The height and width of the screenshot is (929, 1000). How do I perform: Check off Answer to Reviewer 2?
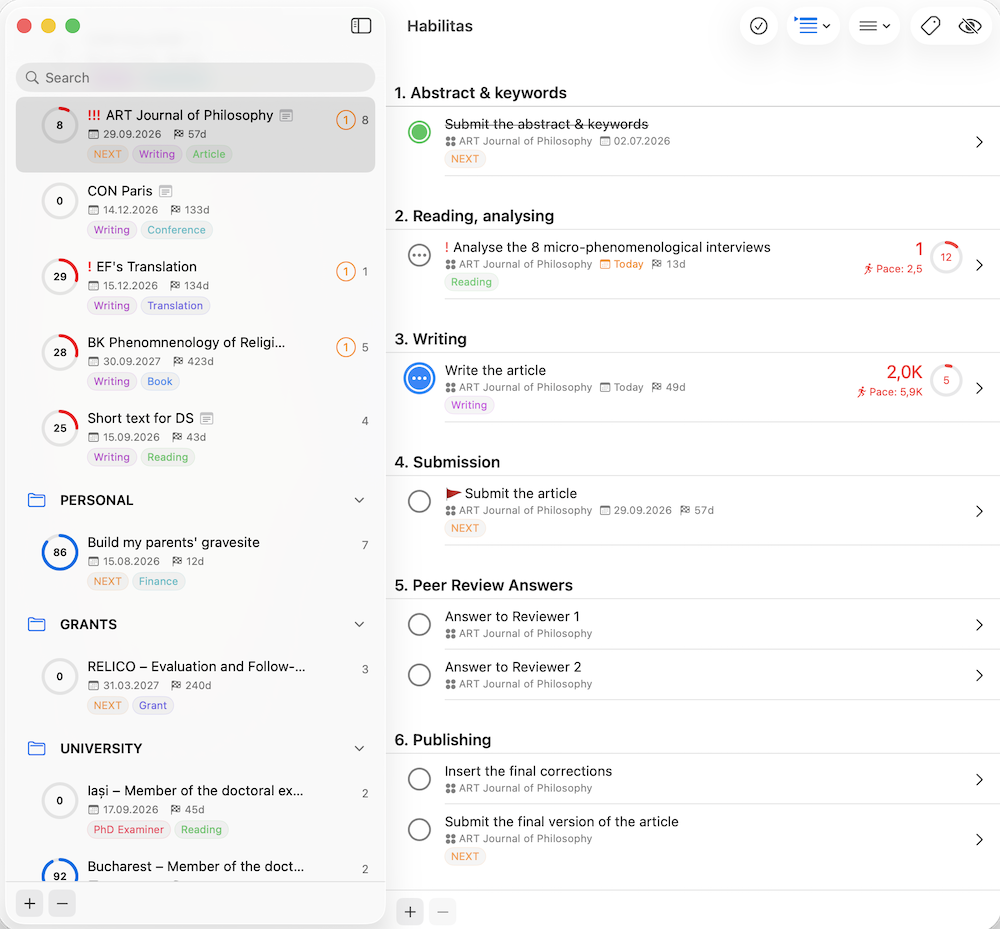coord(419,675)
